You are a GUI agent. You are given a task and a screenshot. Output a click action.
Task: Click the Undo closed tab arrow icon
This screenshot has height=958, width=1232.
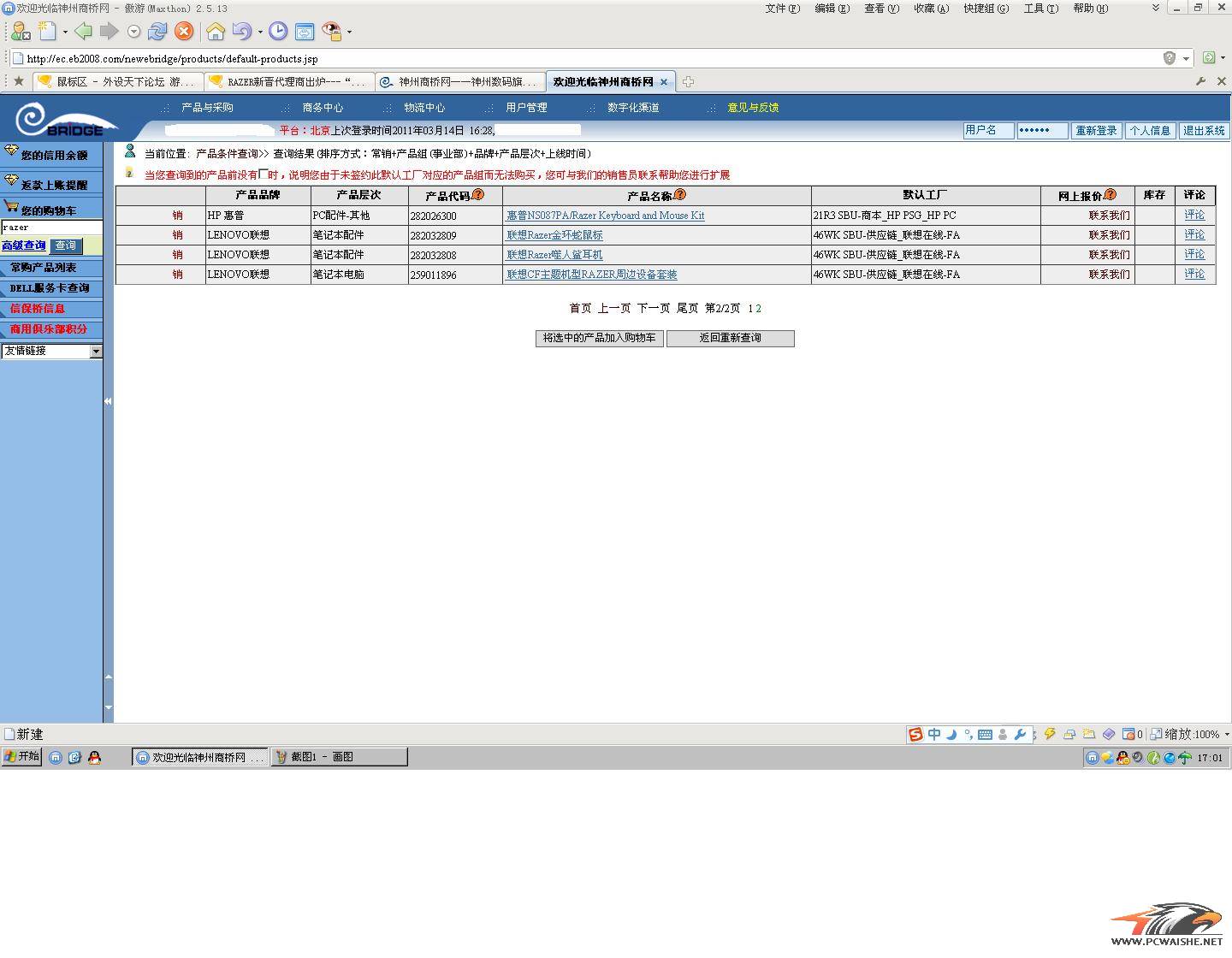pos(242,32)
